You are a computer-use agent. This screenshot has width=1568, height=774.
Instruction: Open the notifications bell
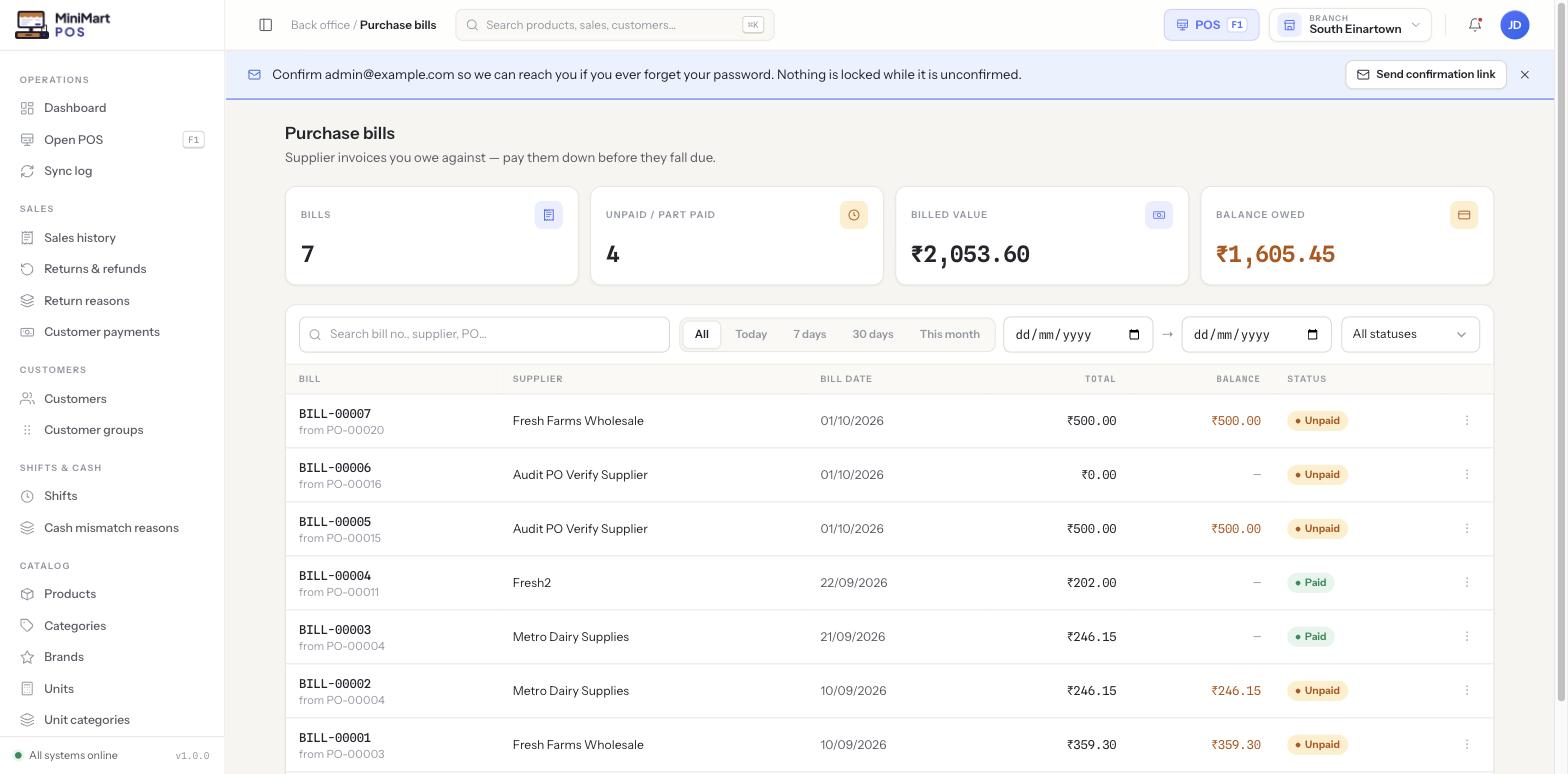click(1475, 25)
